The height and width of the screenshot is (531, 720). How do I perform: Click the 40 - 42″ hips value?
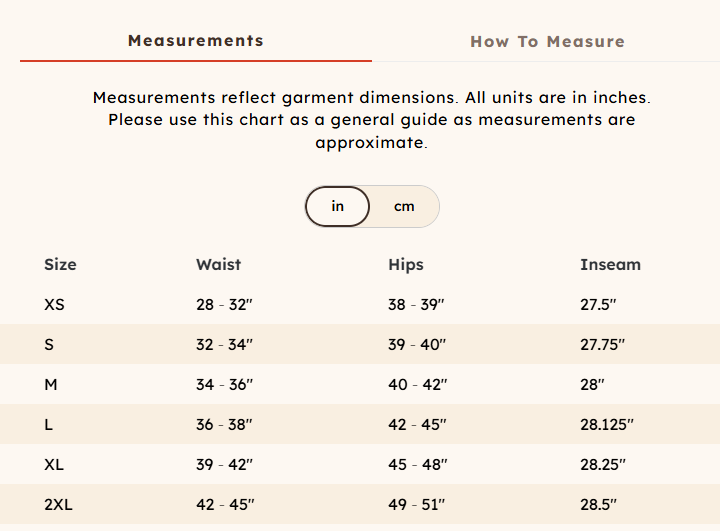[x=417, y=385]
